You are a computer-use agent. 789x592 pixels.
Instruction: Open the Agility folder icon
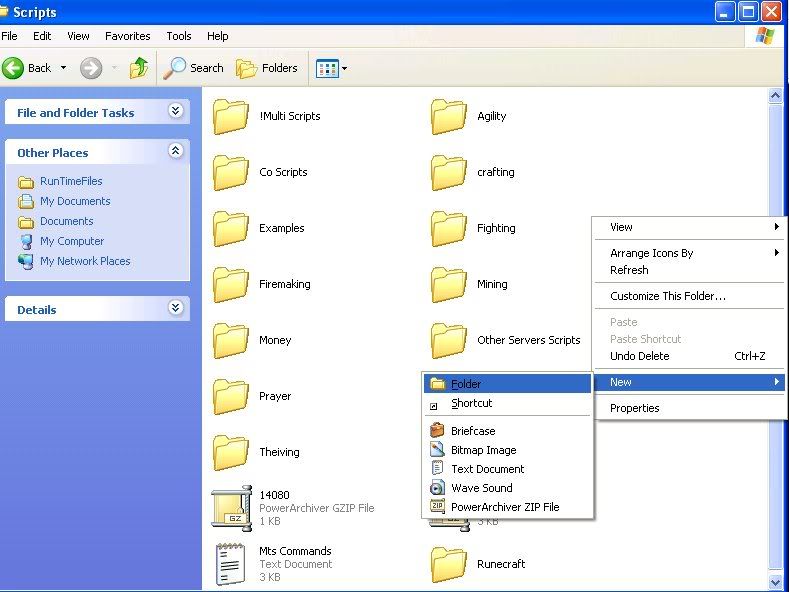coord(449,116)
